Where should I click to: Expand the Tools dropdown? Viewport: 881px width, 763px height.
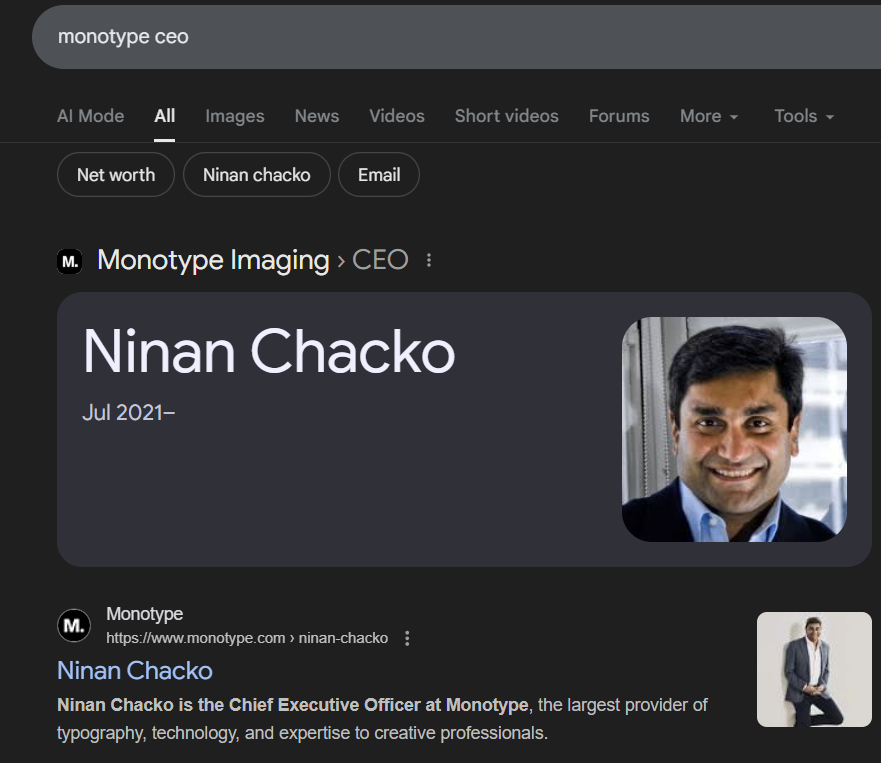pyautogui.click(x=804, y=116)
